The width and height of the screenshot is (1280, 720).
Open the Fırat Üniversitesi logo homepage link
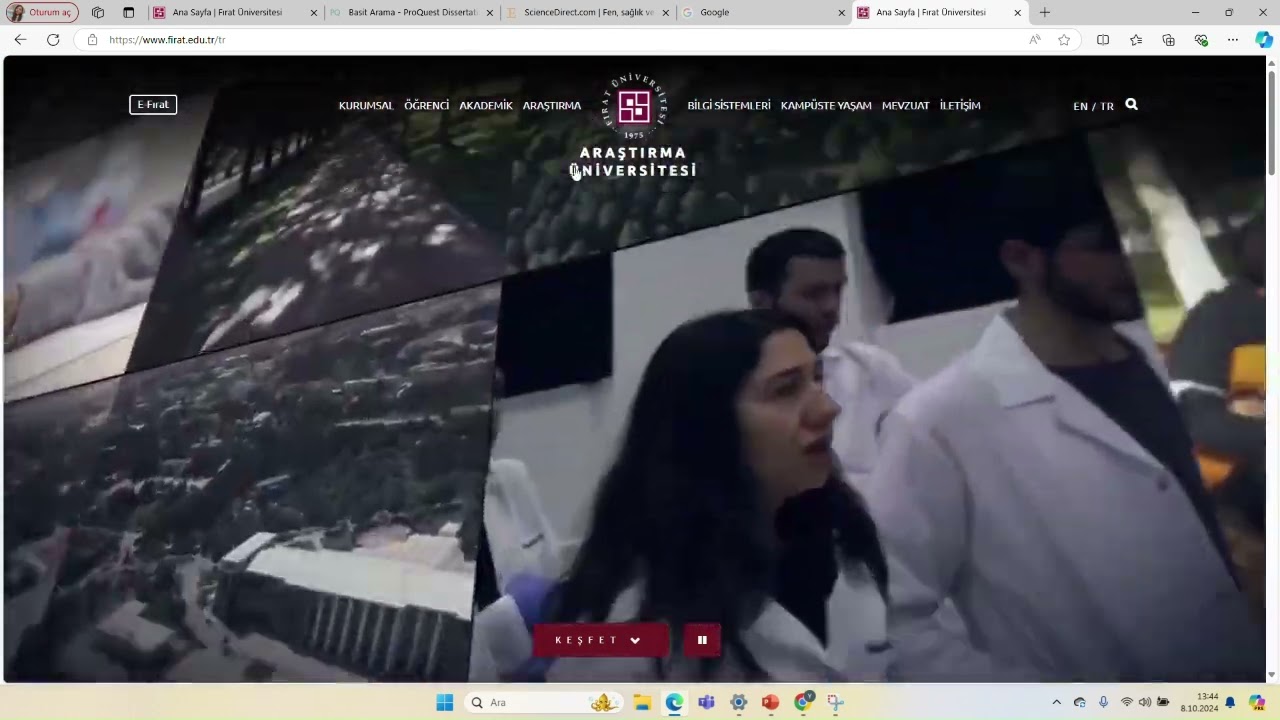pos(634,106)
